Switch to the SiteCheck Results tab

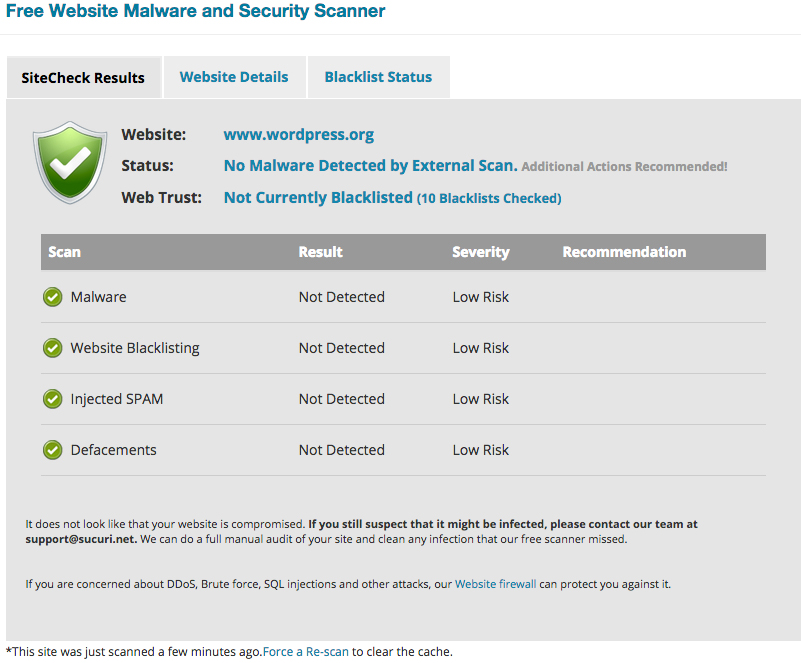click(x=83, y=78)
